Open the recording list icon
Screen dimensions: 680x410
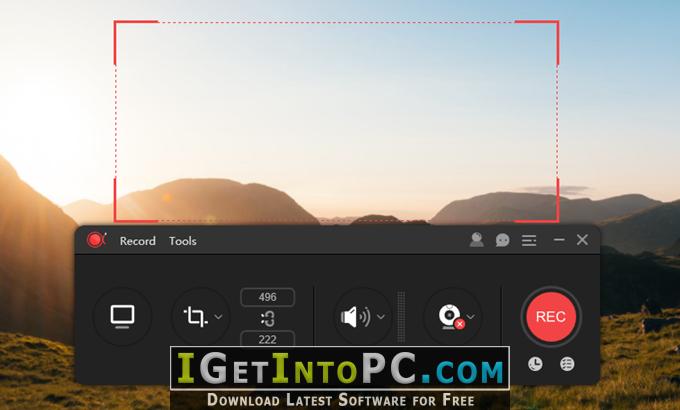[567, 364]
